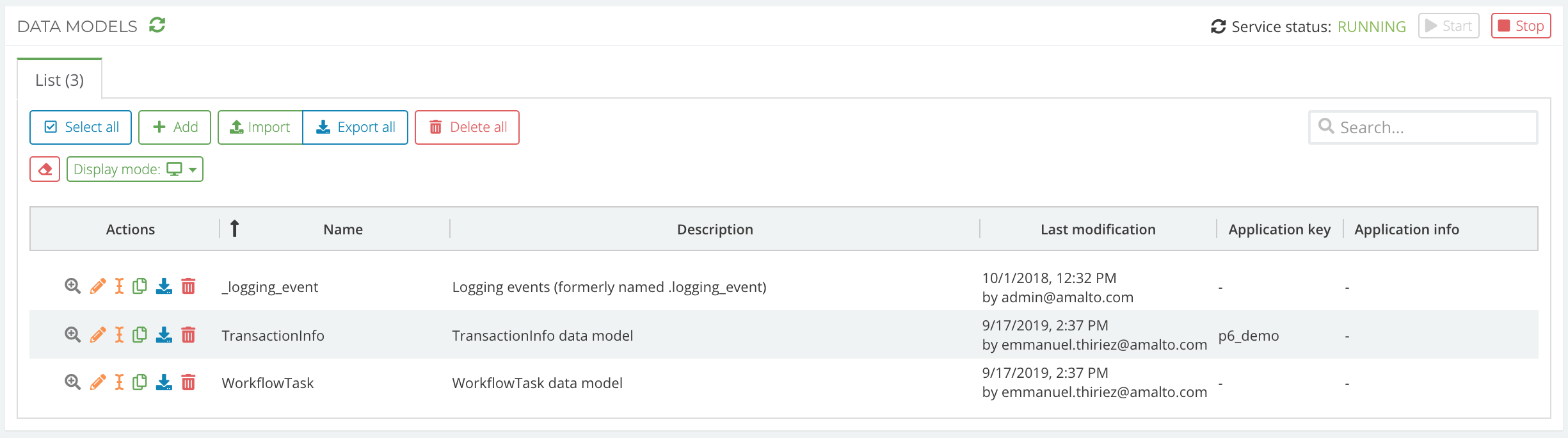
Task: Duplicate the WorkflowTask data model
Action: click(x=140, y=382)
